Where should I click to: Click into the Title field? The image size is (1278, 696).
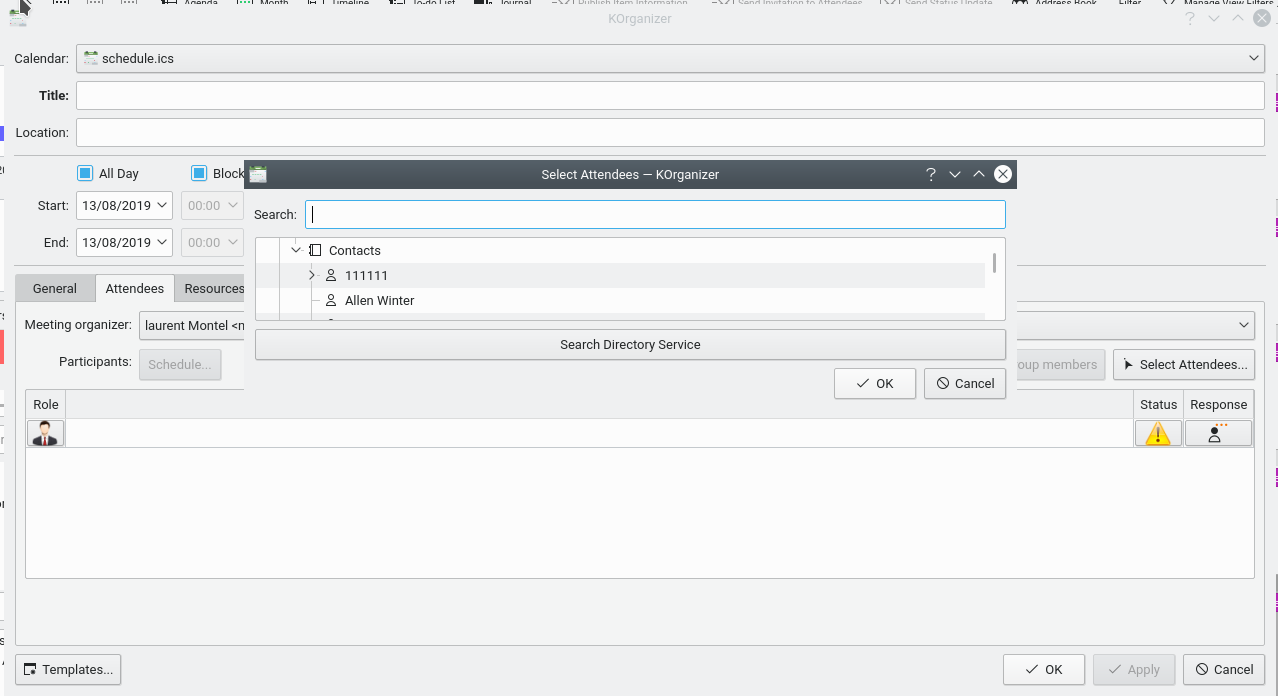pyautogui.click(x=671, y=96)
